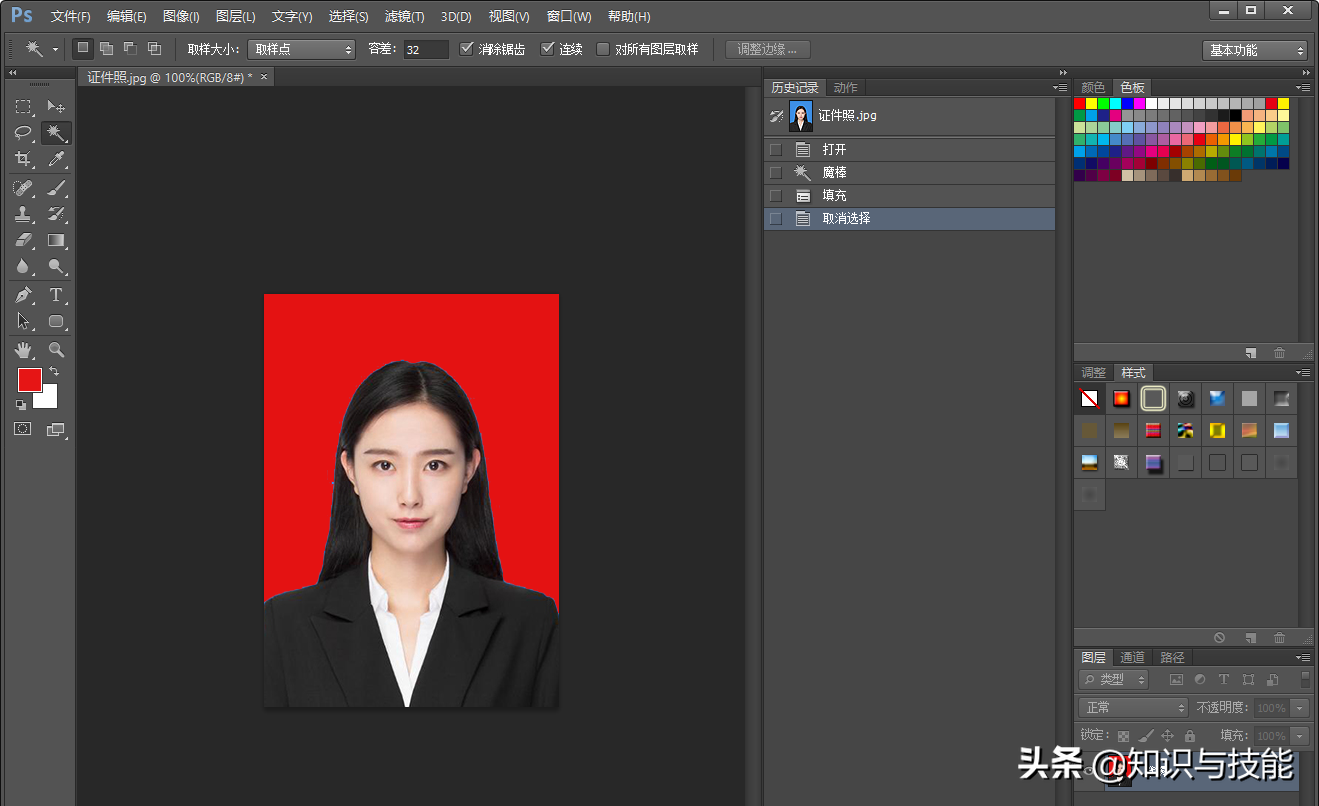Switch to the 通道 tab

click(x=1132, y=657)
